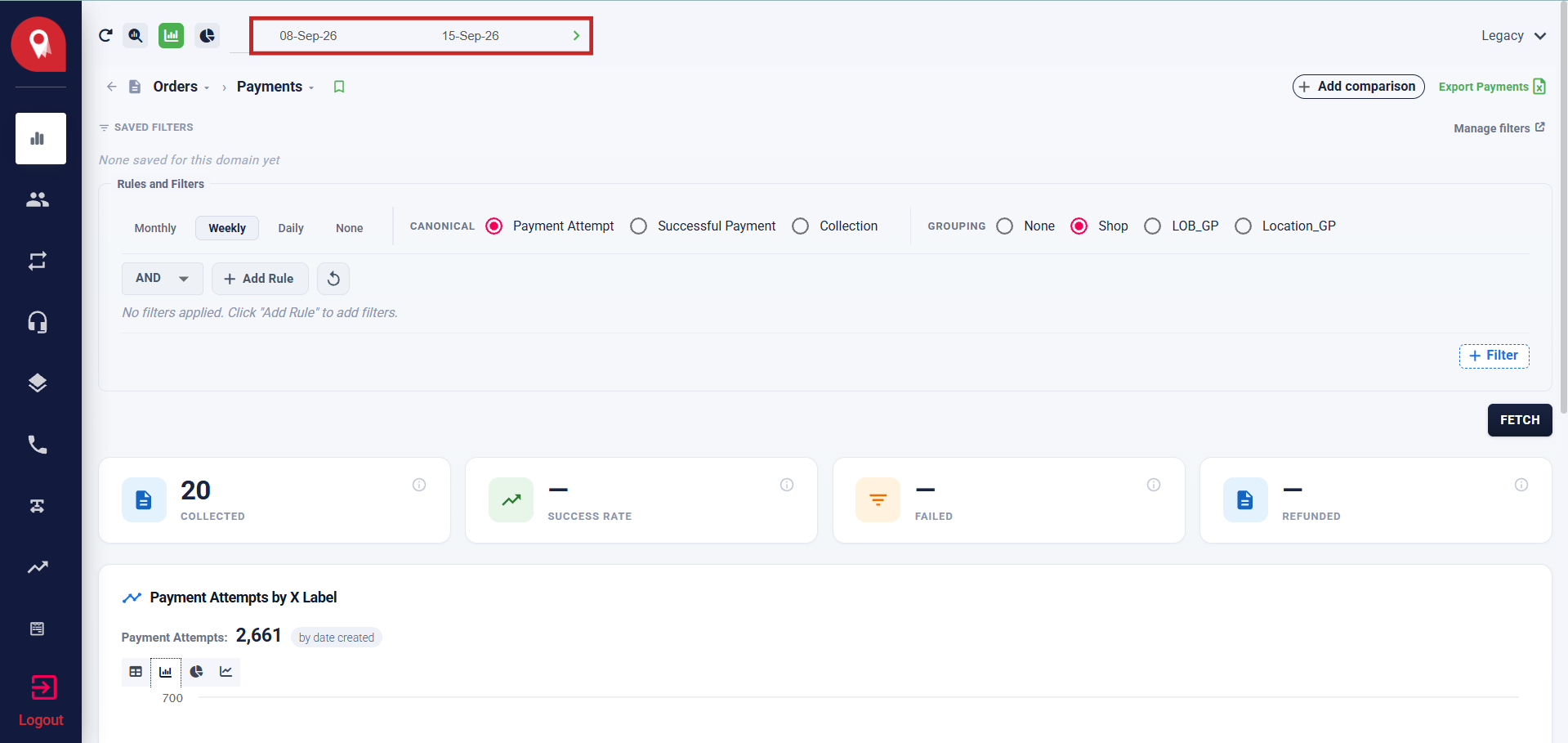This screenshot has height=743, width=1568.
Task: Select the Shop grouping radio button
Action: click(1079, 226)
